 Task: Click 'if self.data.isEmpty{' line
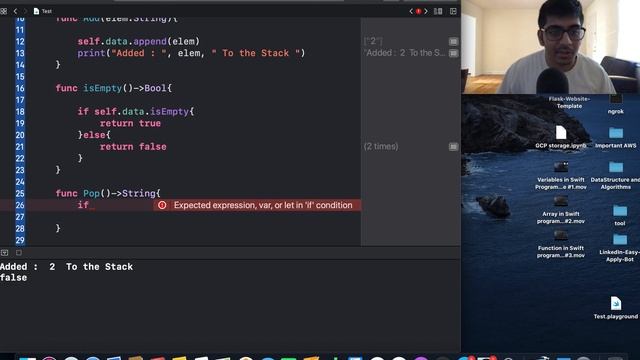click(136, 112)
